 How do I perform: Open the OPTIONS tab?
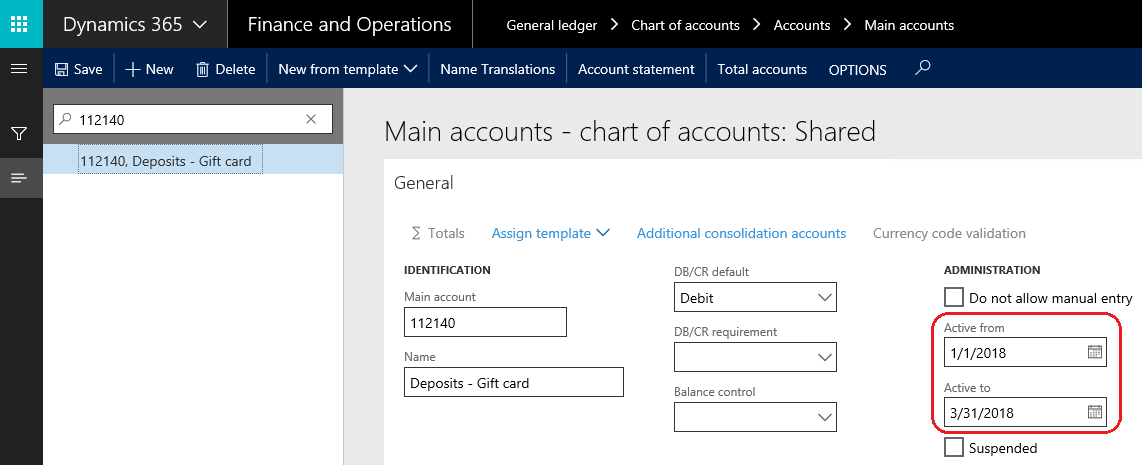point(857,70)
